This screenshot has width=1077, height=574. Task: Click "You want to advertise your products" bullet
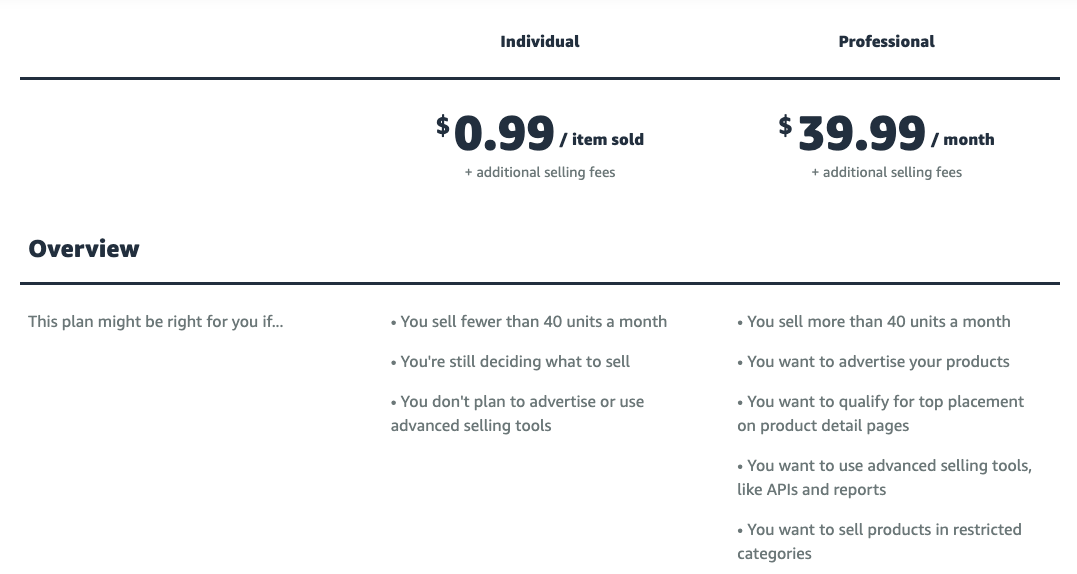coord(874,362)
